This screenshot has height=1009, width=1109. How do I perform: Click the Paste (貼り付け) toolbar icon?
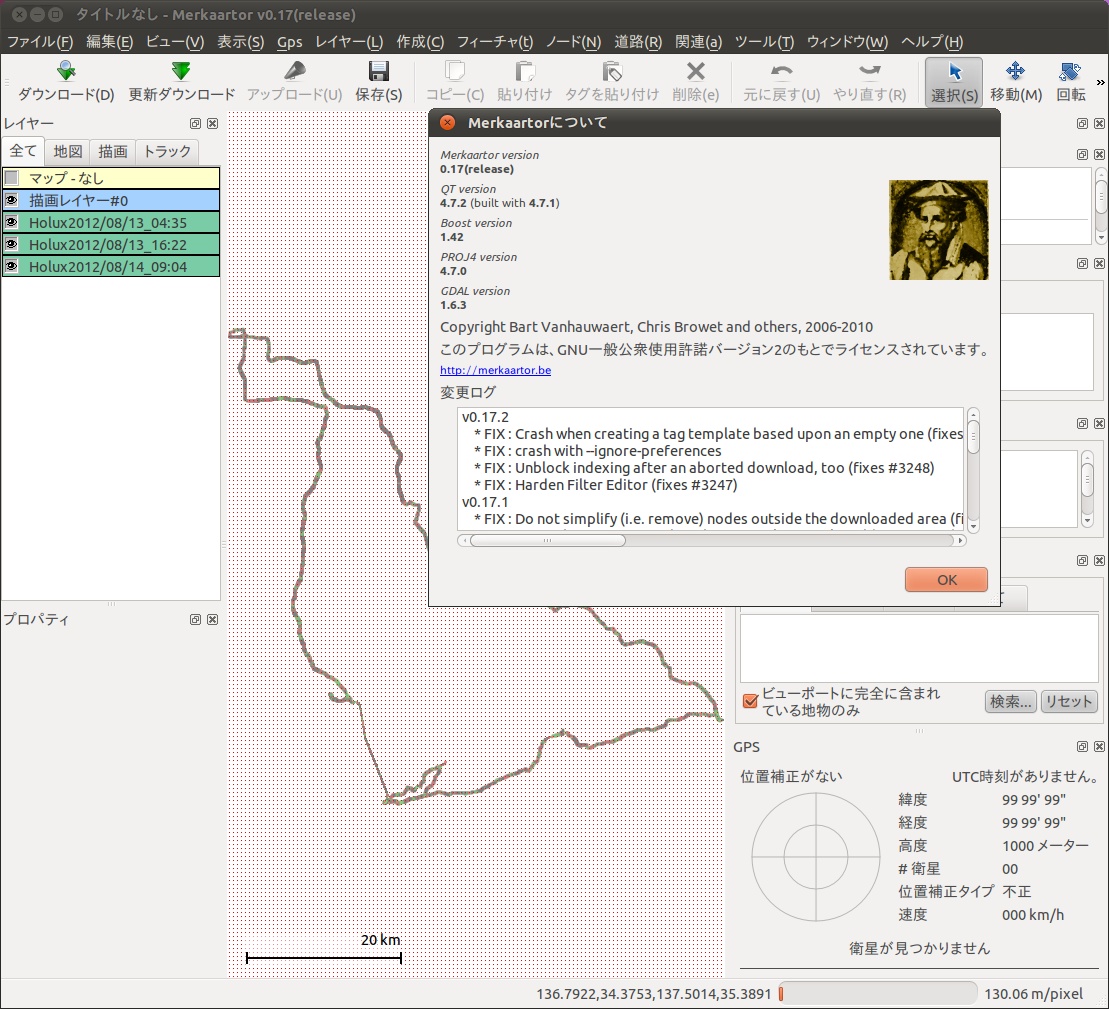coord(524,71)
